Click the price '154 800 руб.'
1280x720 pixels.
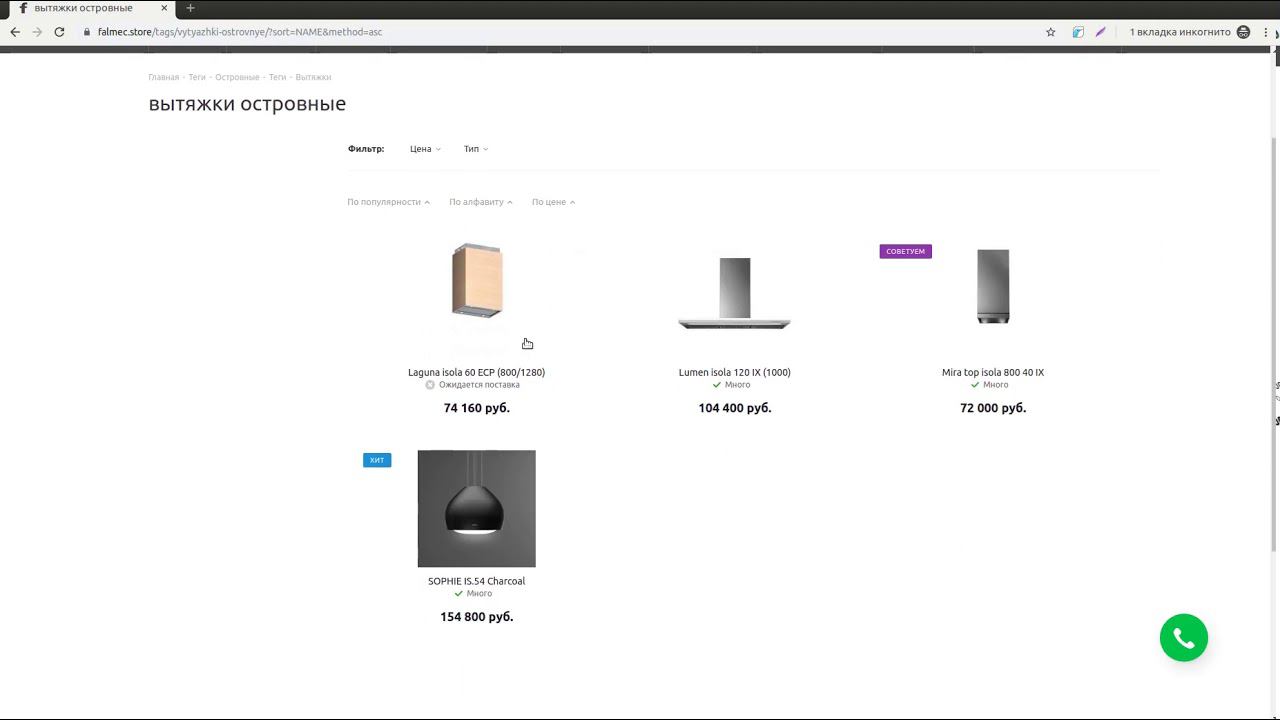point(477,617)
